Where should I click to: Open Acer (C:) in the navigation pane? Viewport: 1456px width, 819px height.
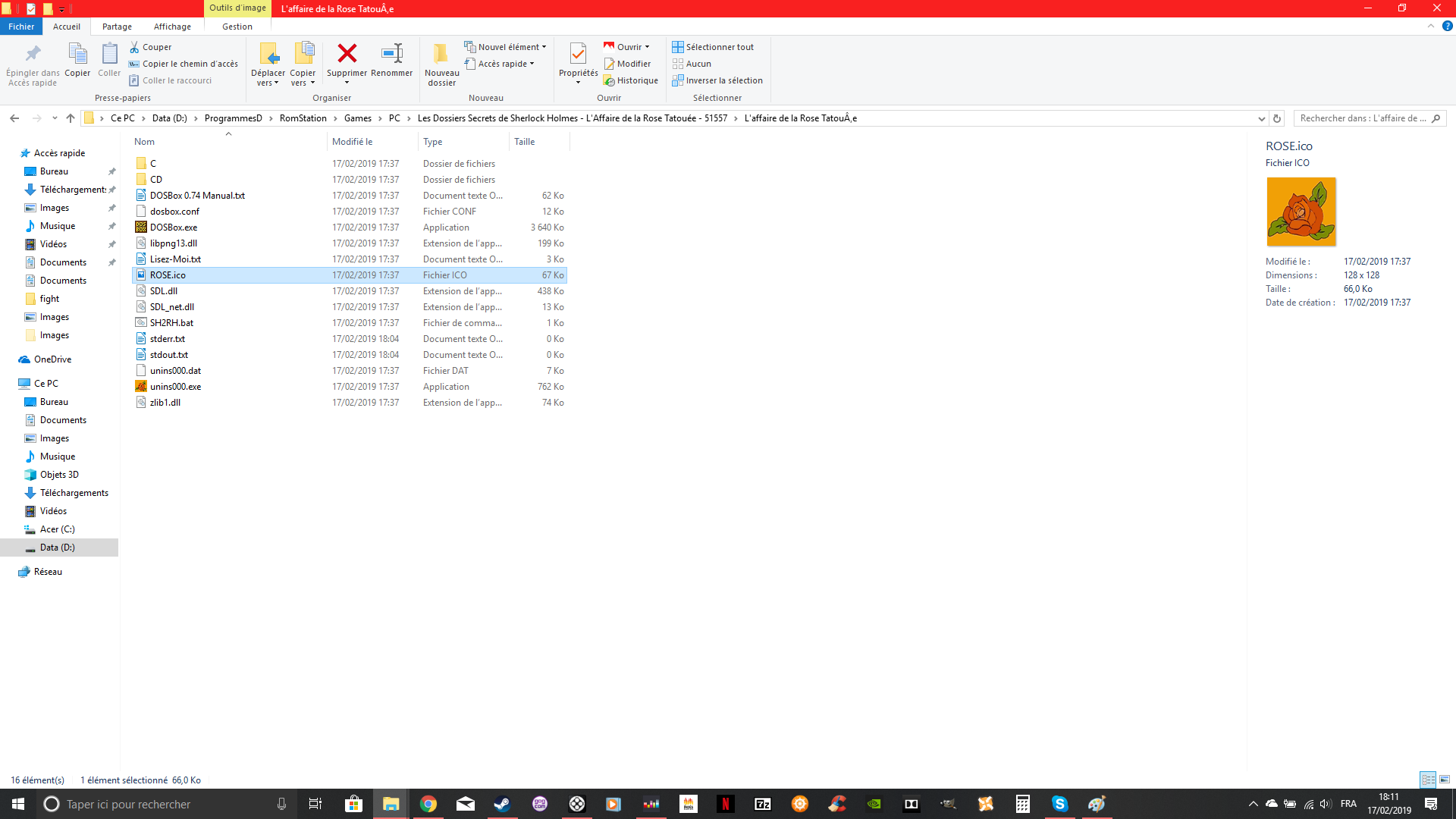(x=58, y=529)
